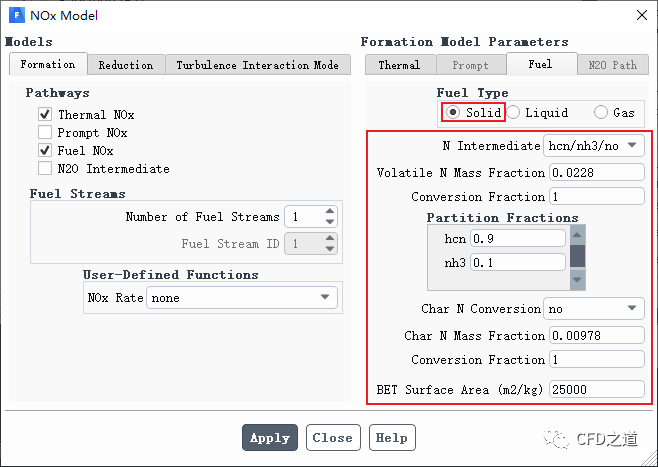The width and height of the screenshot is (658, 467).
Task: Toggle the N2O Intermediate checkbox
Action: pyautogui.click(x=45, y=169)
